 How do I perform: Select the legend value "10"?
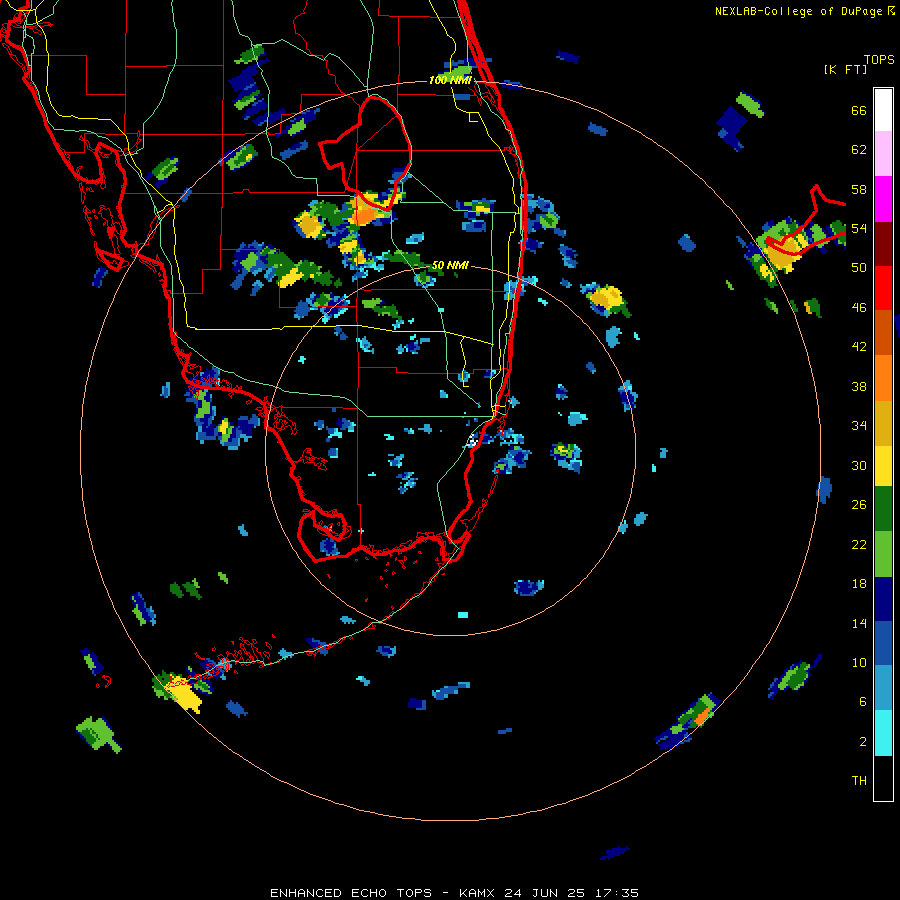click(x=859, y=662)
